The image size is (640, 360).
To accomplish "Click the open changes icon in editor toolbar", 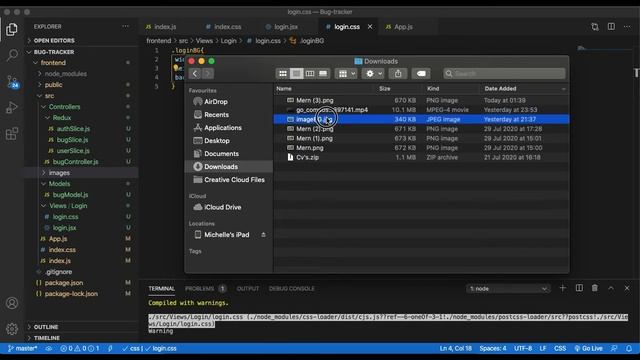I will 595,27.
